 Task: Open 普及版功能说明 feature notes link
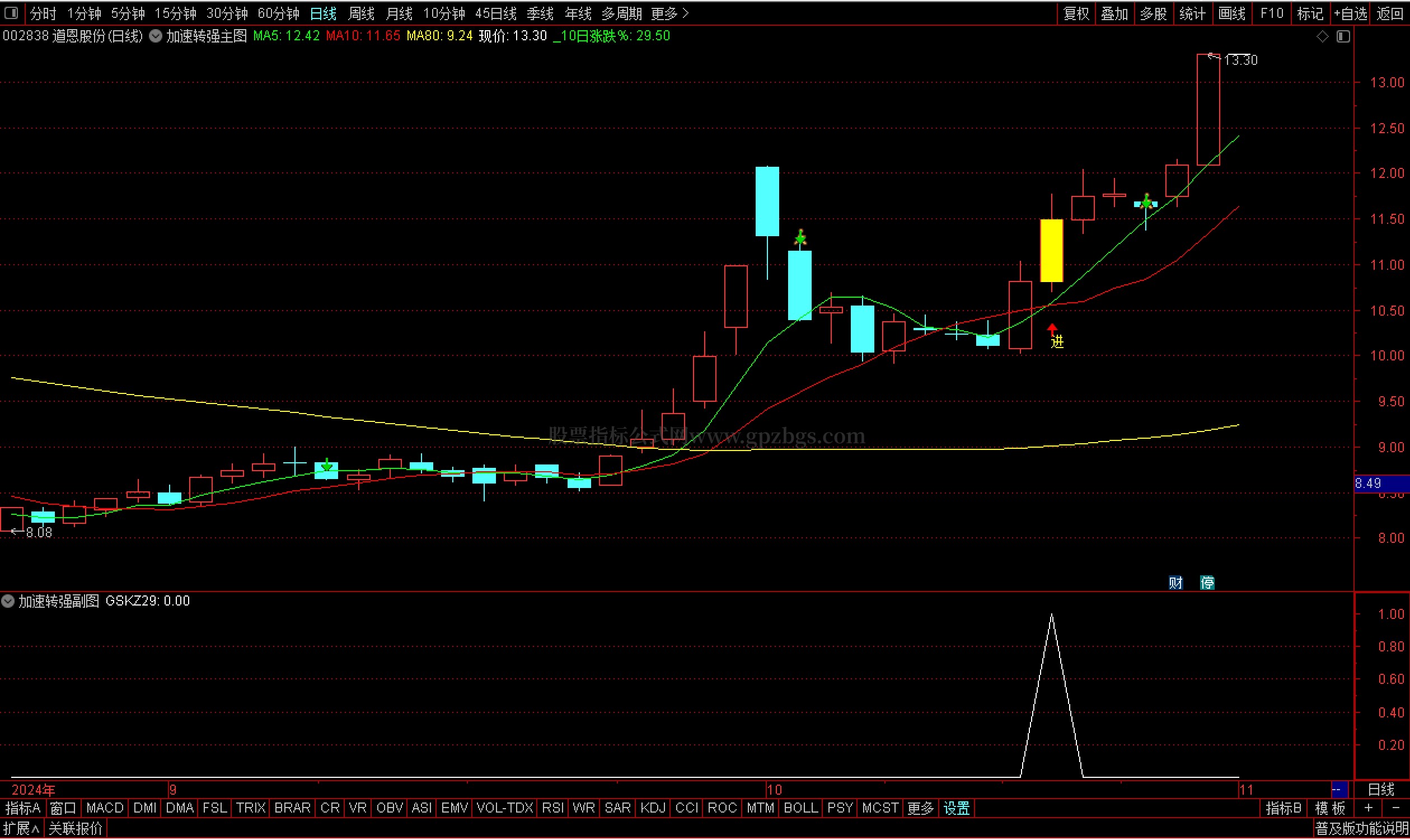[x=1361, y=830]
